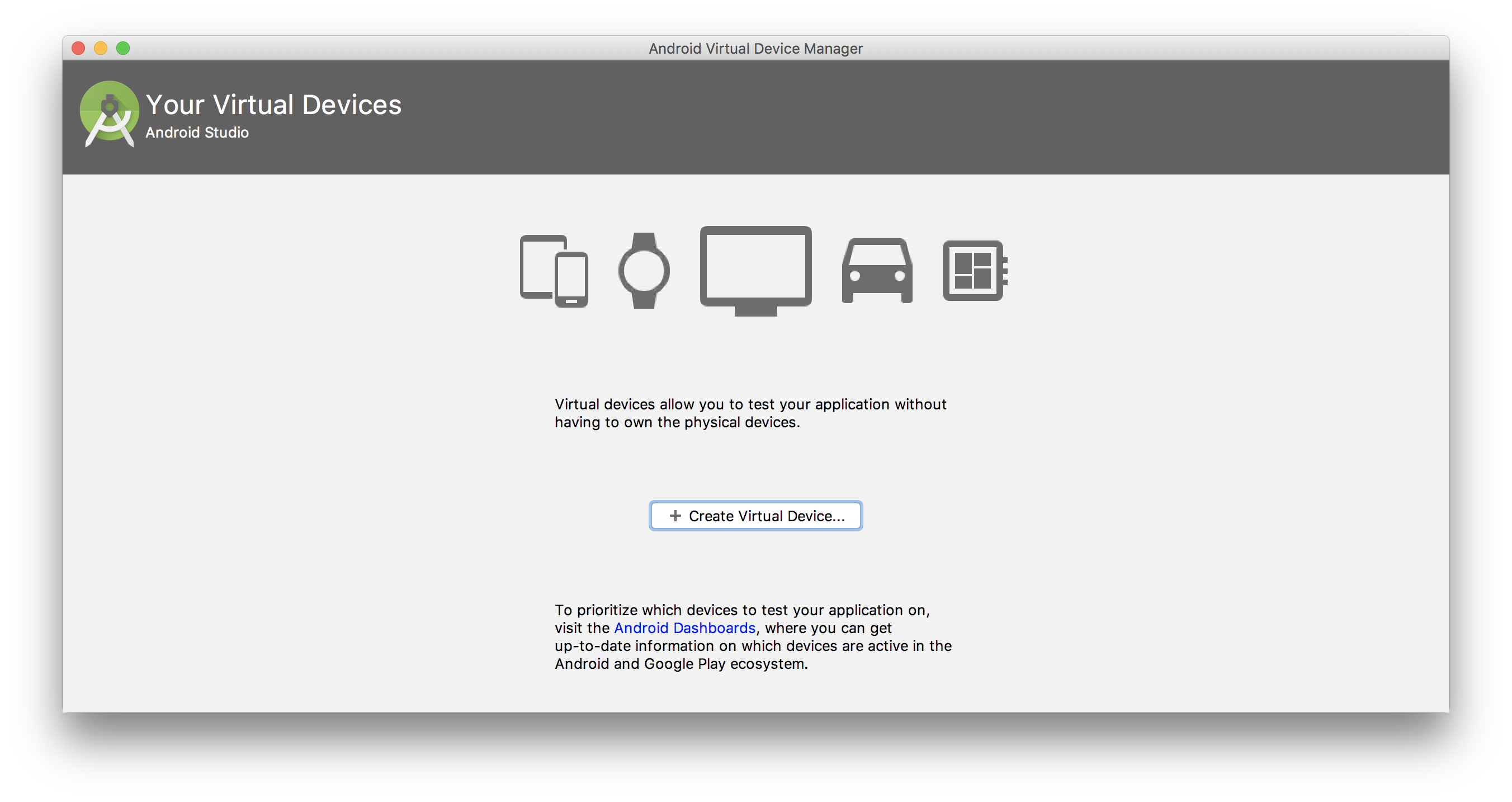
Task: Click 'Virtual devices allow you to test' paragraph
Action: tap(750, 413)
